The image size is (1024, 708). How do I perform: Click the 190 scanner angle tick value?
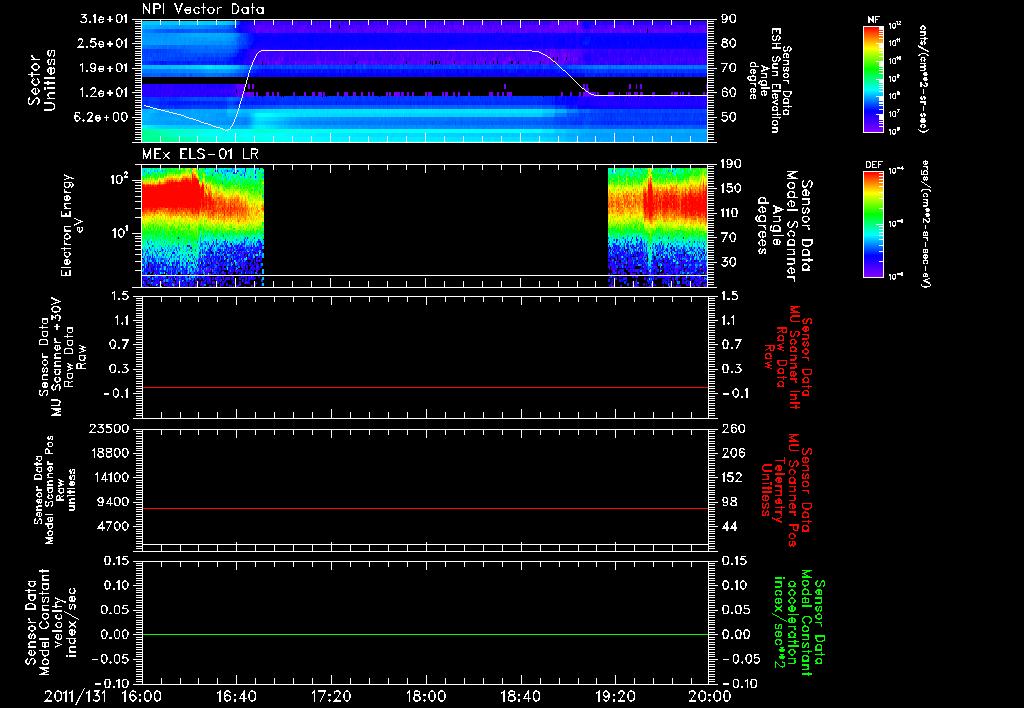731,163
